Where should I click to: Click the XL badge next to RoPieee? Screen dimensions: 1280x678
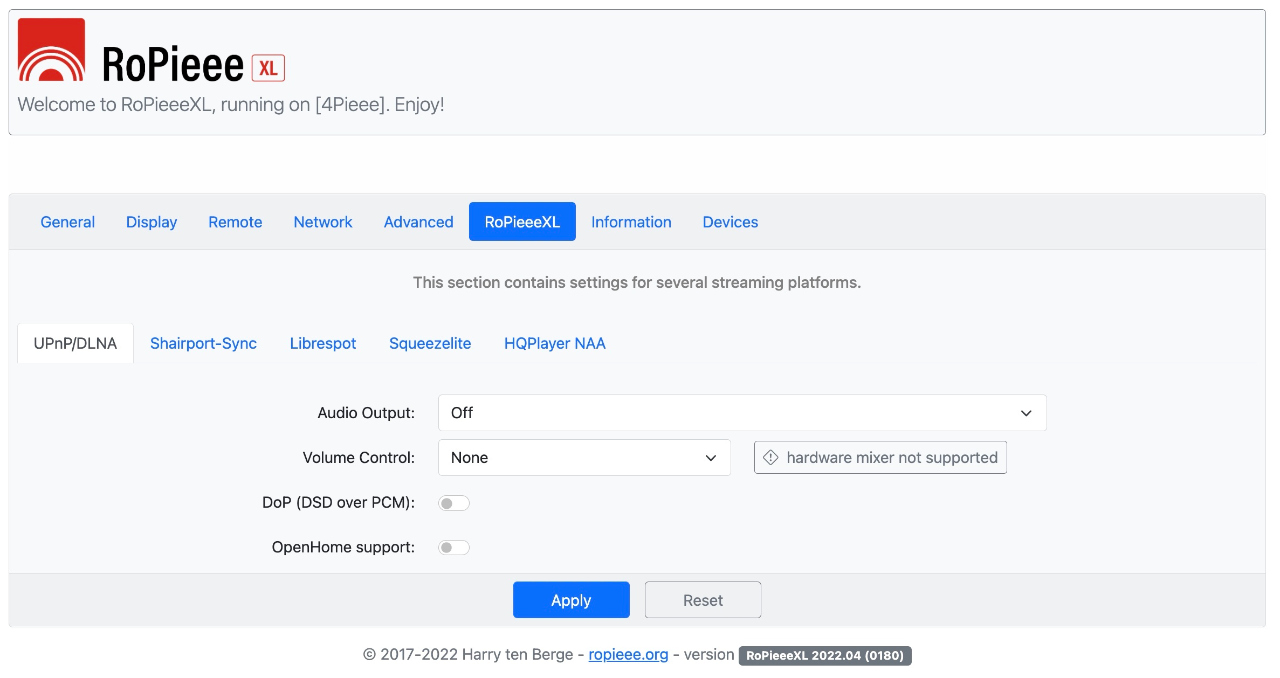click(268, 68)
